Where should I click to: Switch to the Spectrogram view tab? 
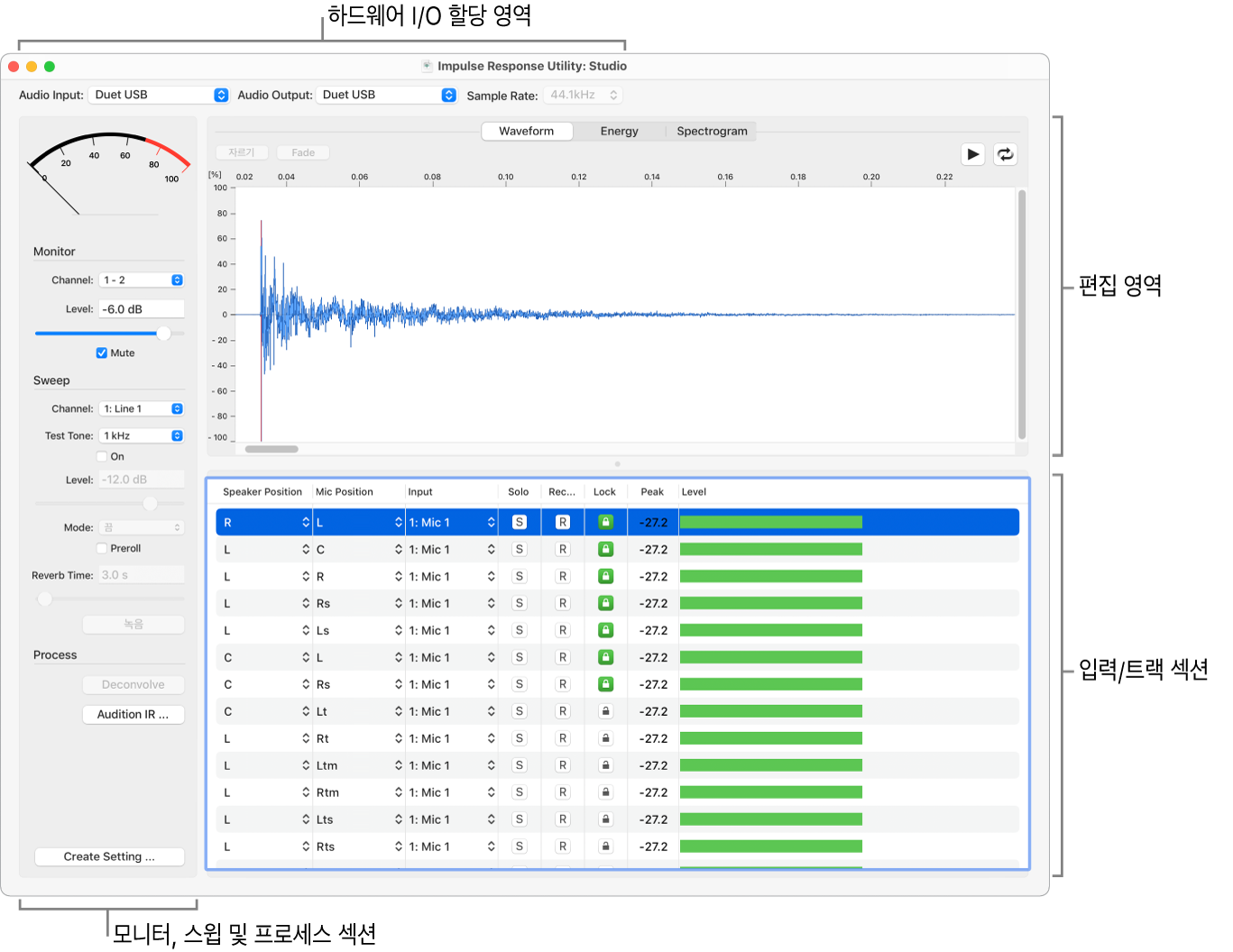[x=713, y=132]
